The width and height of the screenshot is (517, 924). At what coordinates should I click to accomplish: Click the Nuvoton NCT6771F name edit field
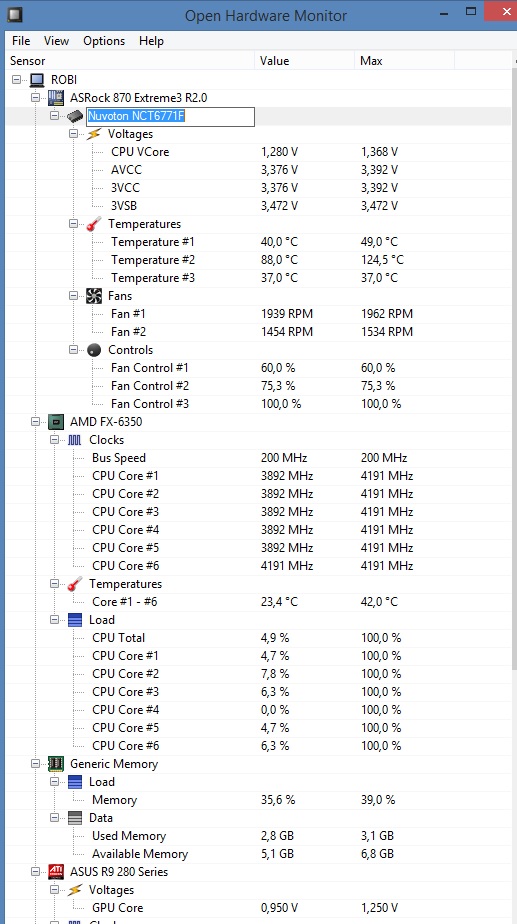pos(171,117)
